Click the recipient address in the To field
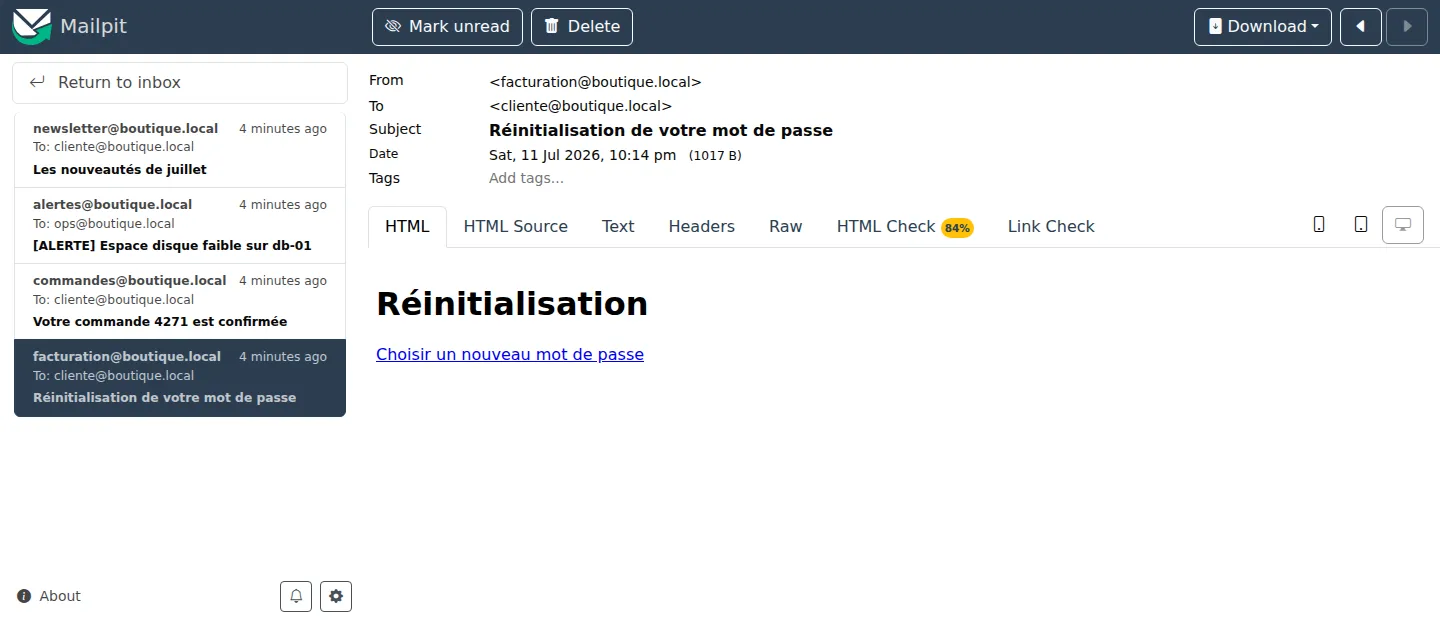The image size is (1440, 620). click(580, 106)
